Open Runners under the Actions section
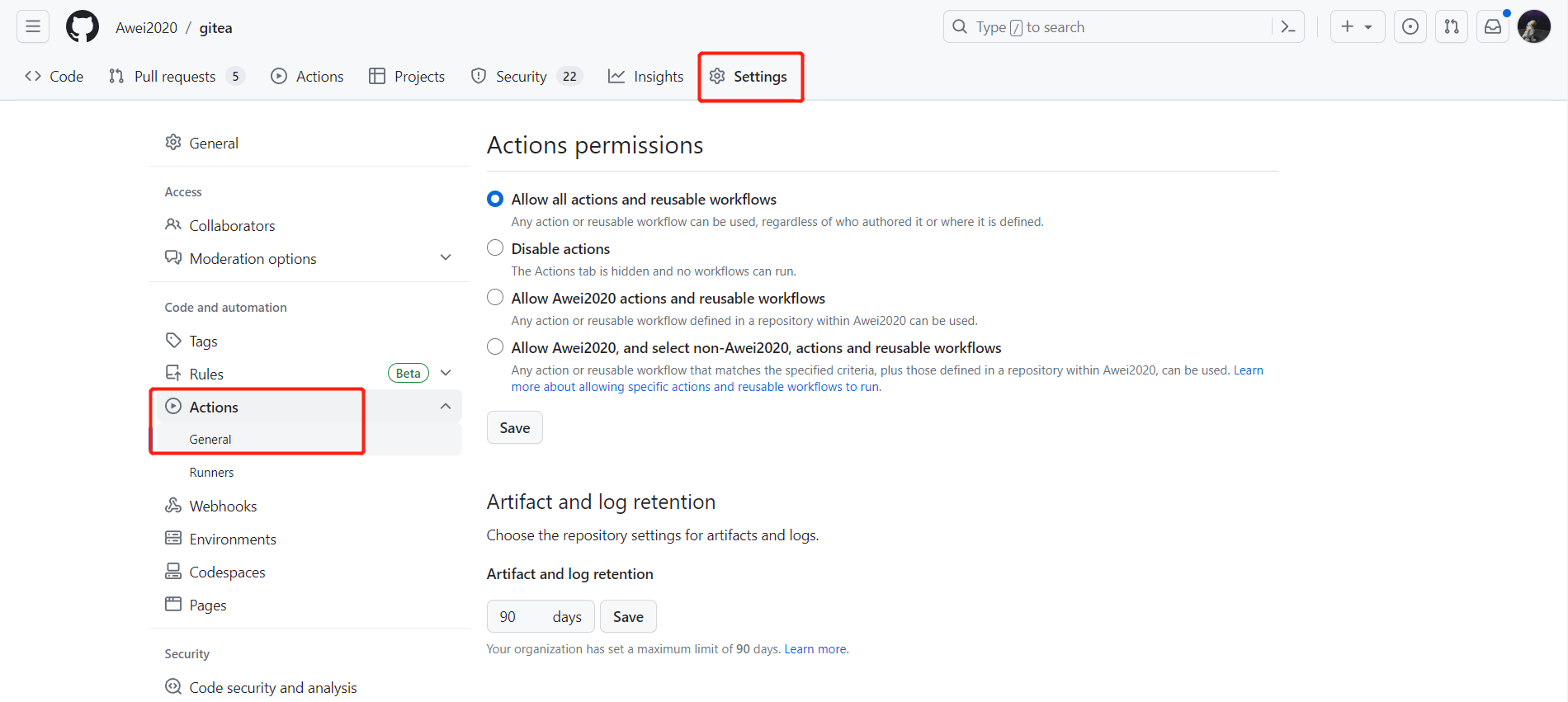 (211, 473)
